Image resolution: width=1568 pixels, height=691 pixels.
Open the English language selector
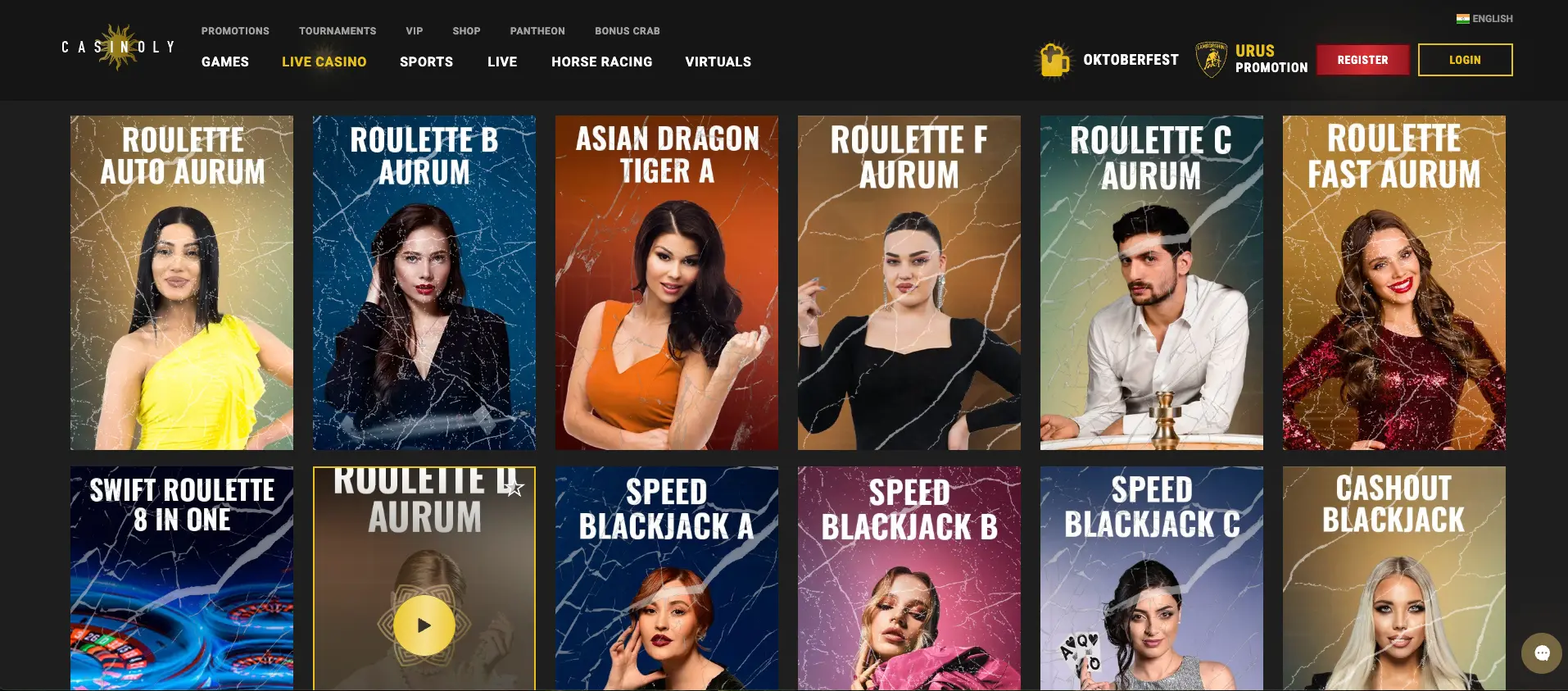click(1484, 19)
